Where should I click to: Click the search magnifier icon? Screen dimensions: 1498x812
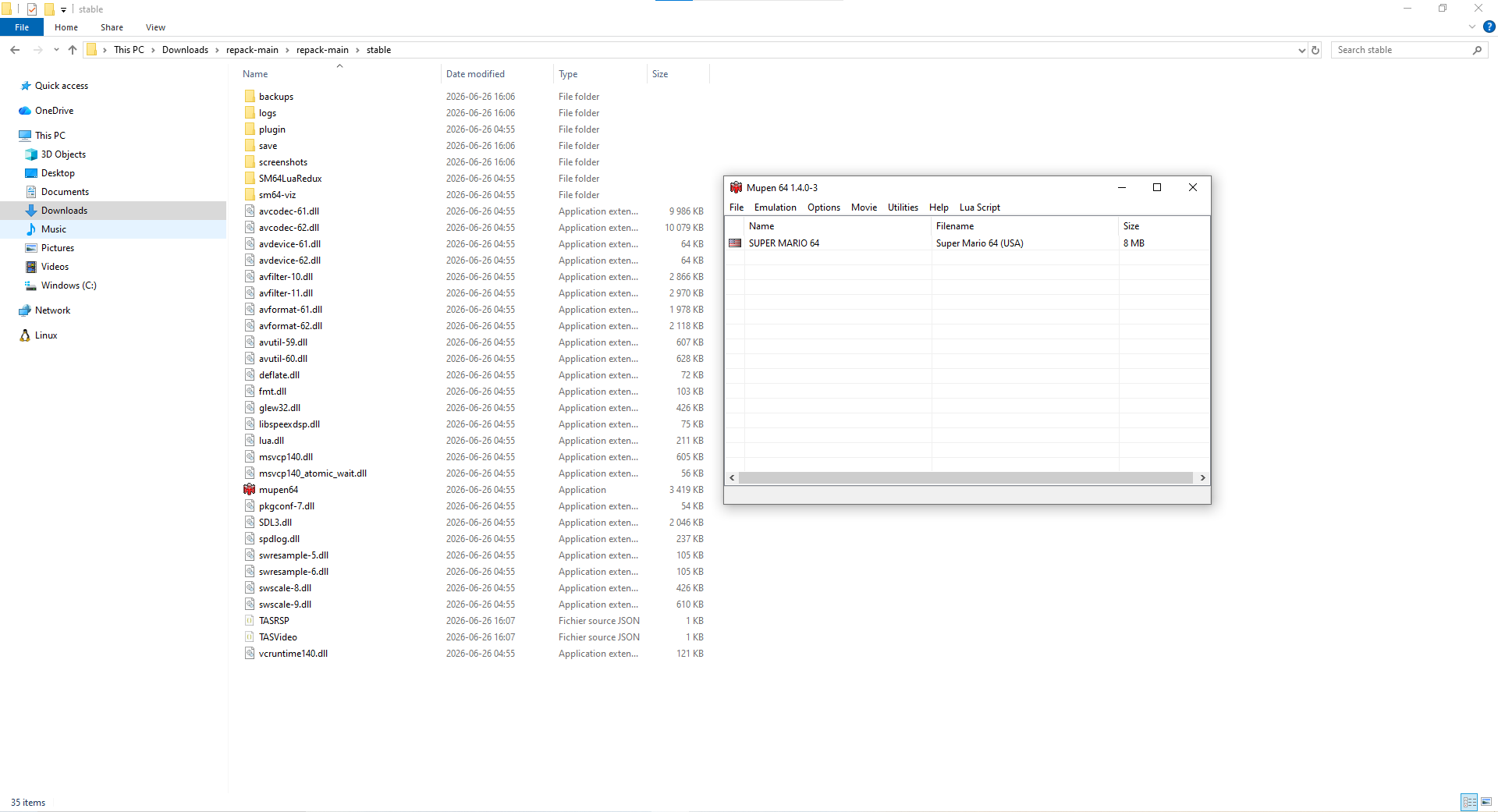[1477, 50]
